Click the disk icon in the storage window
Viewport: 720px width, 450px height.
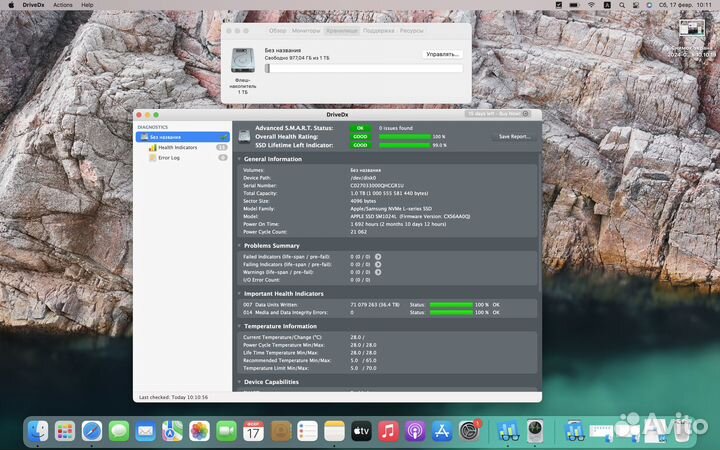click(x=242, y=60)
